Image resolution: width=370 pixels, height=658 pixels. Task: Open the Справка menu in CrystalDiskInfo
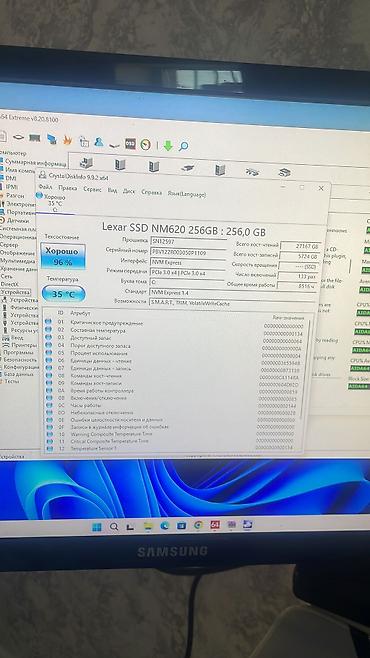(151, 193)
